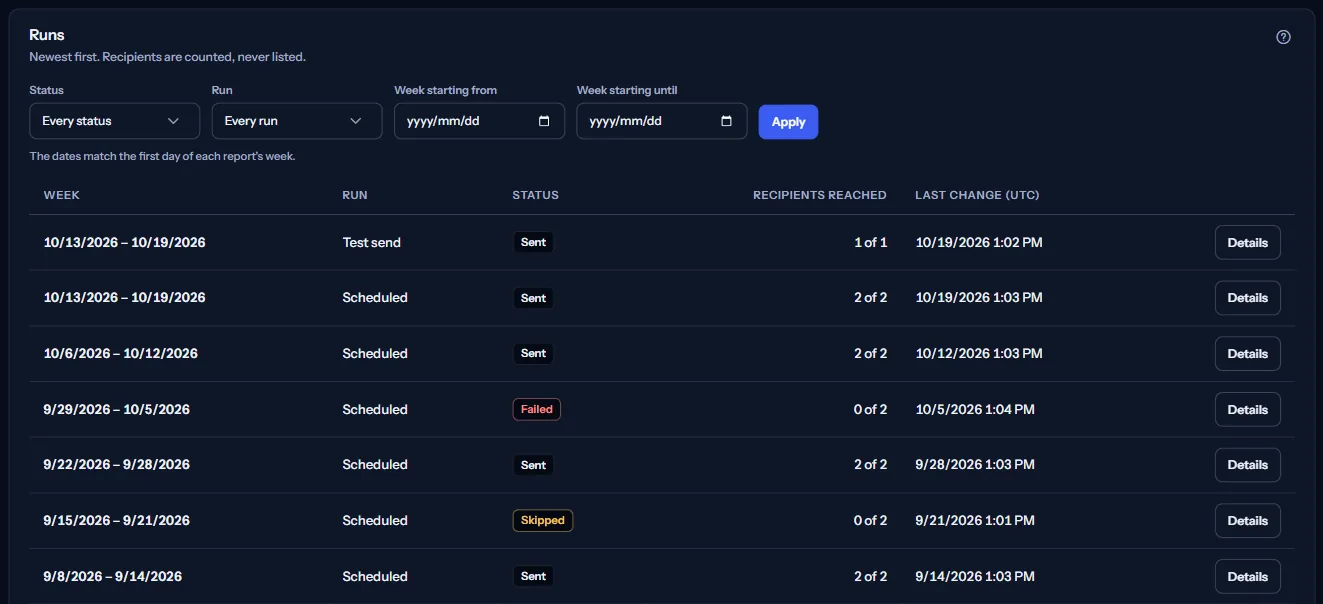Expand the Run filter dropdown
This screenshot has width=1323, height=604.
pos(297,121)
